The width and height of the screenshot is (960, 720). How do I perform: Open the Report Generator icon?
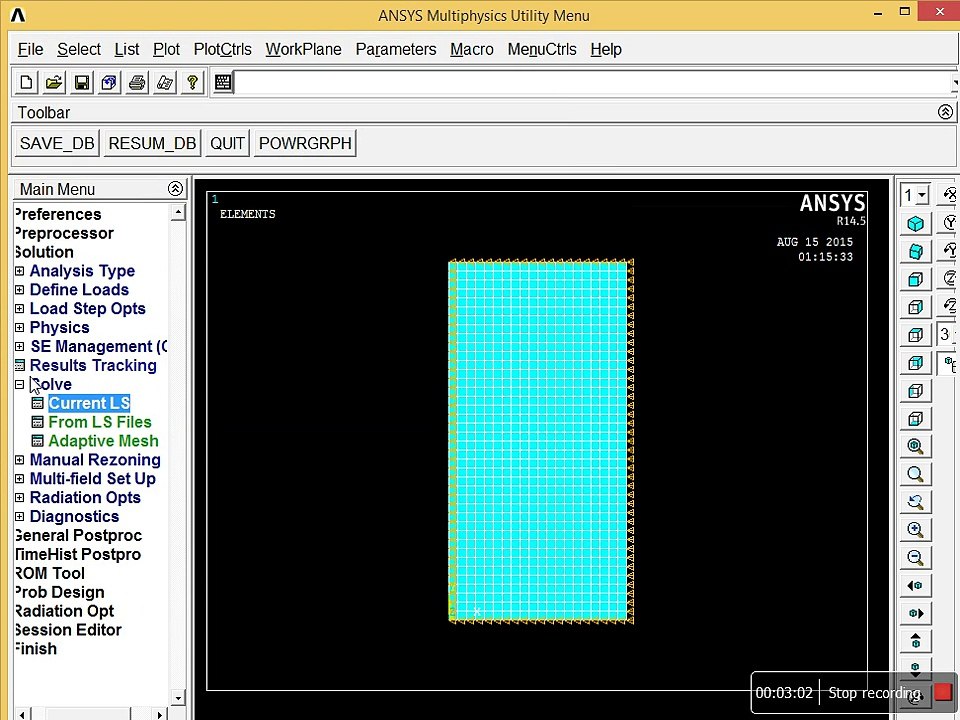click(x=165, y=83)
